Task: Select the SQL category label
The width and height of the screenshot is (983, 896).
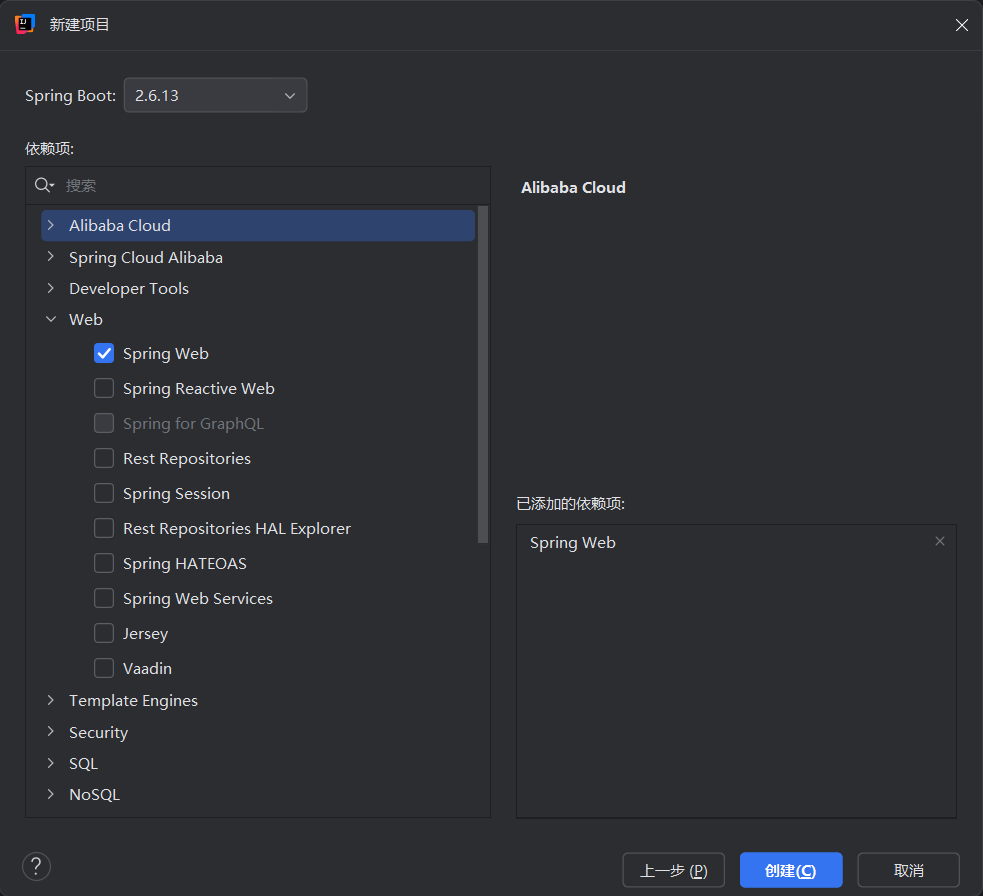Action: [x=83, y=764]
